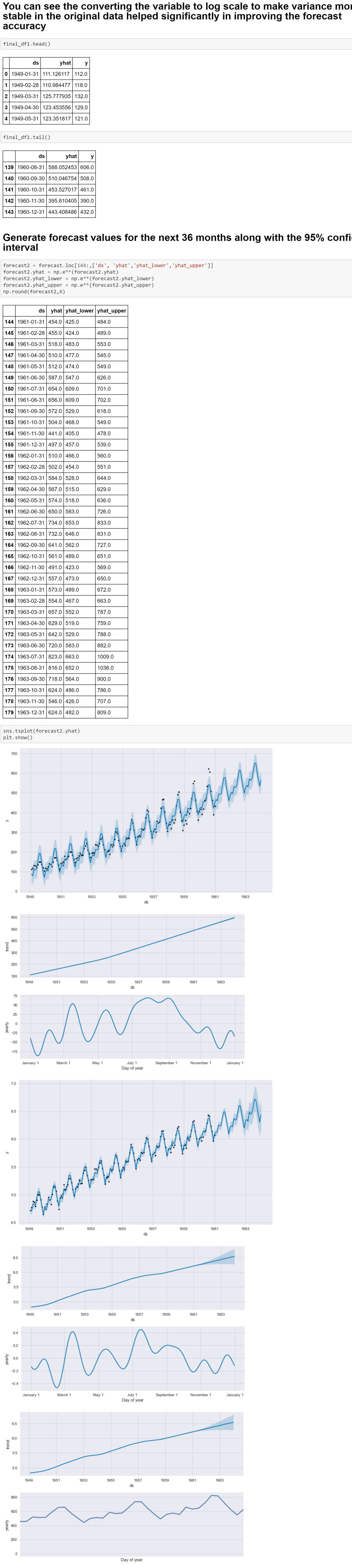Click the yearly chart ranging -75 to 75
The height and width of the screenshot is (1568, 352).
click(x=132, y=1027)
